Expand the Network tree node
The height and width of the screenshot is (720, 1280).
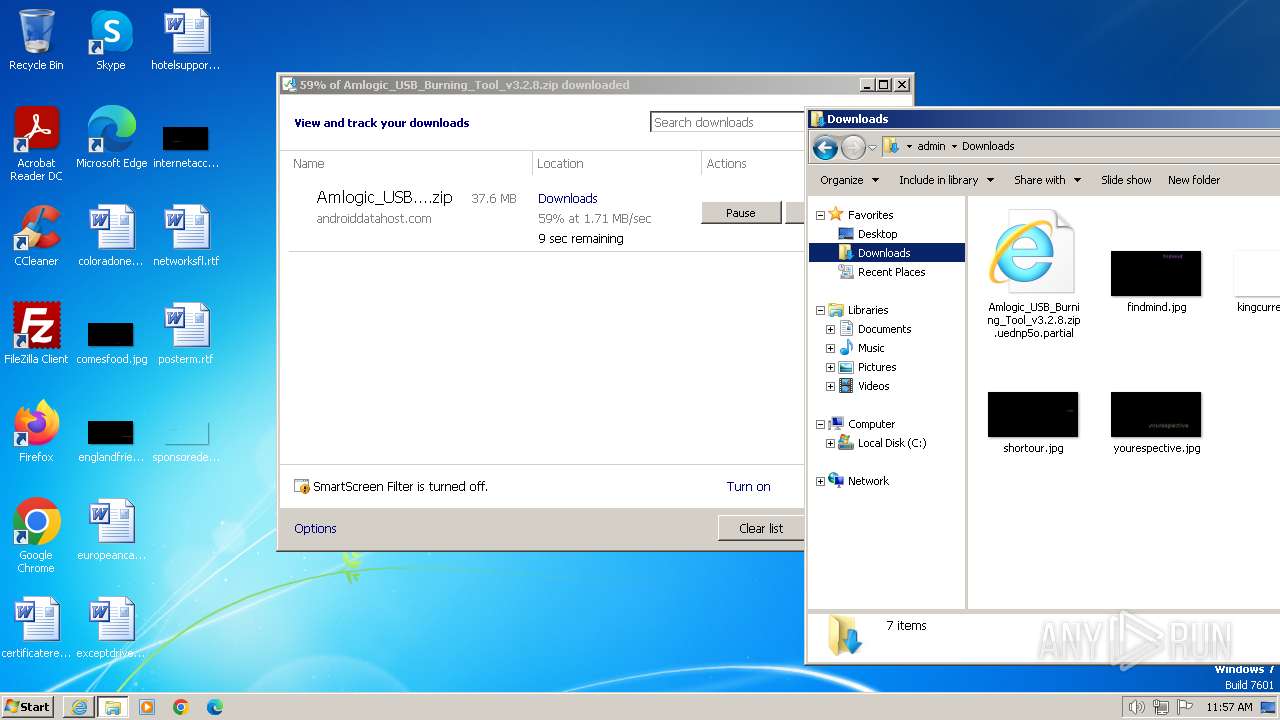coord(820,481)
